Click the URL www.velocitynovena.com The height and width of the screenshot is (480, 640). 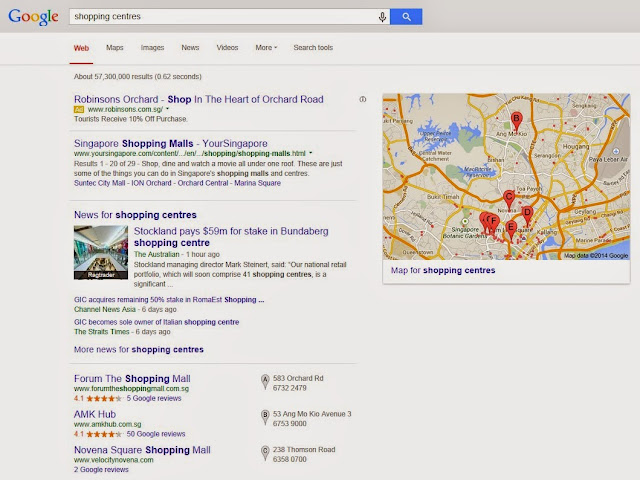tap(113, 460)
